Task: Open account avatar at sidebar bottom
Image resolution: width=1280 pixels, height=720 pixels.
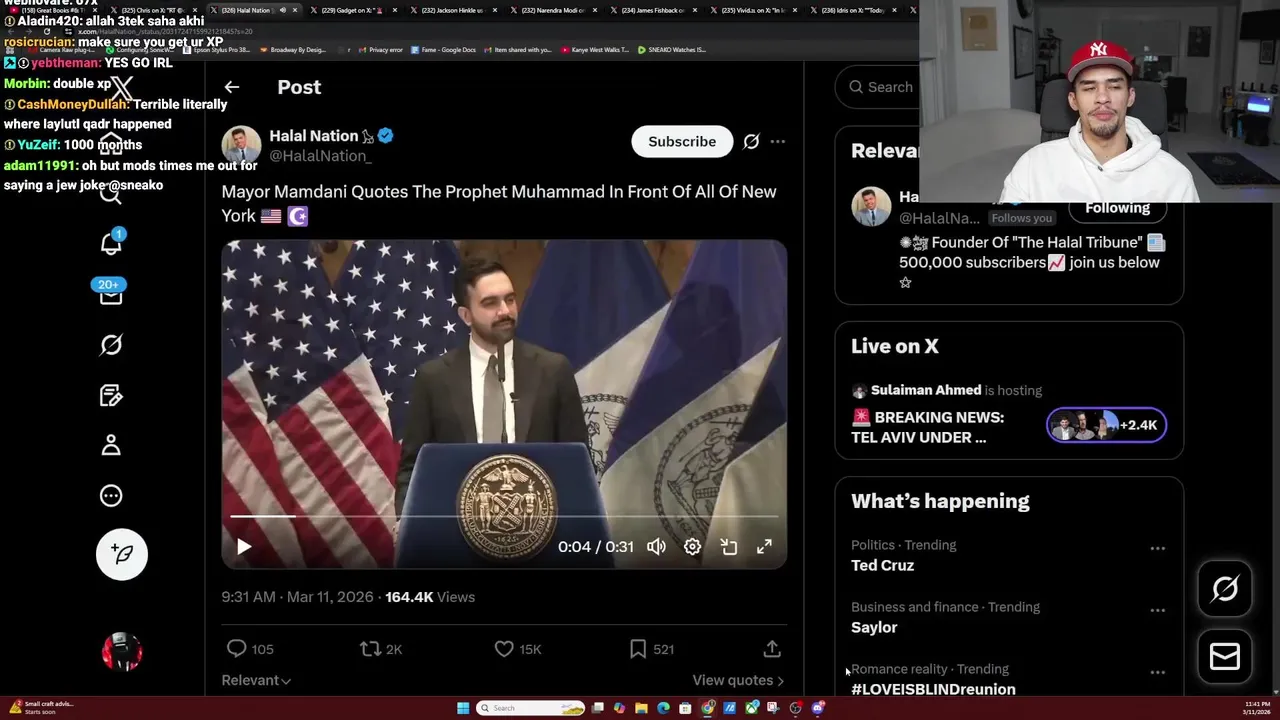Action: pos(122,652)
